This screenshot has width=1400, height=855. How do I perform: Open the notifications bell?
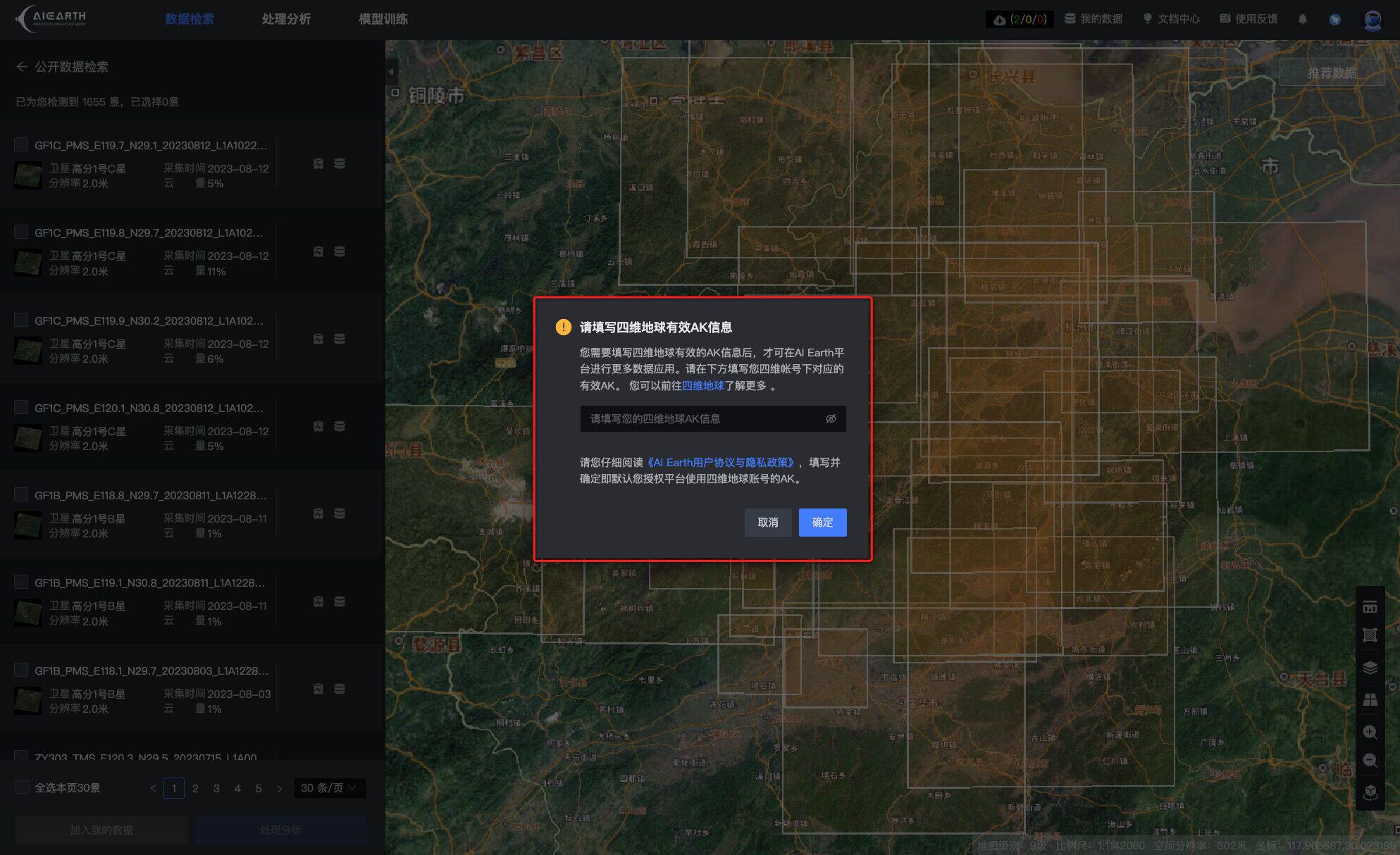[x=1303, y=19]
